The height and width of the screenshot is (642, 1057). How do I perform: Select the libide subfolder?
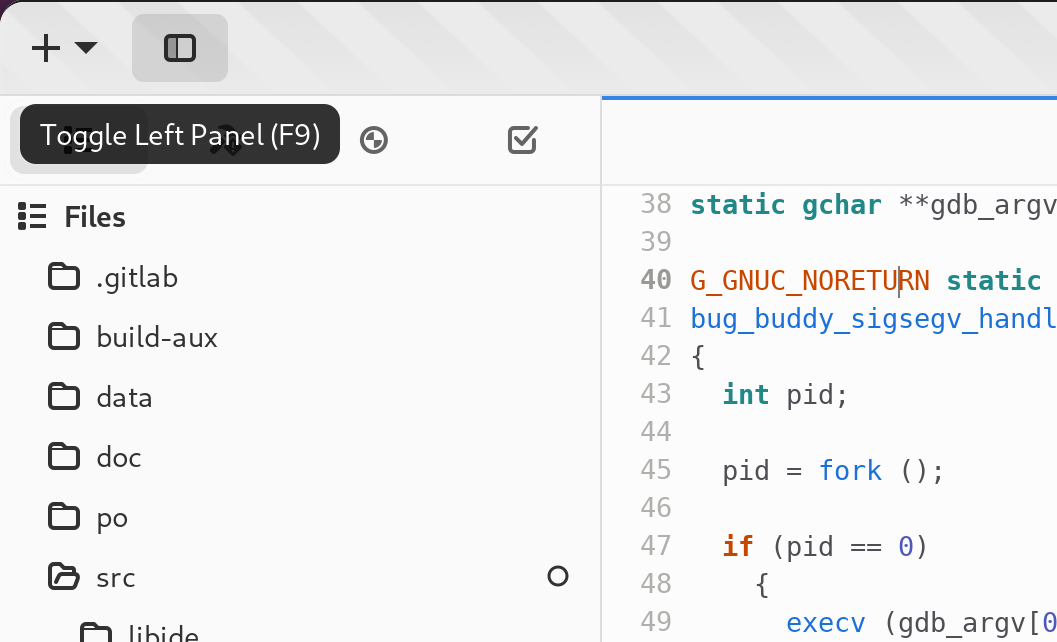coord(163,634)
